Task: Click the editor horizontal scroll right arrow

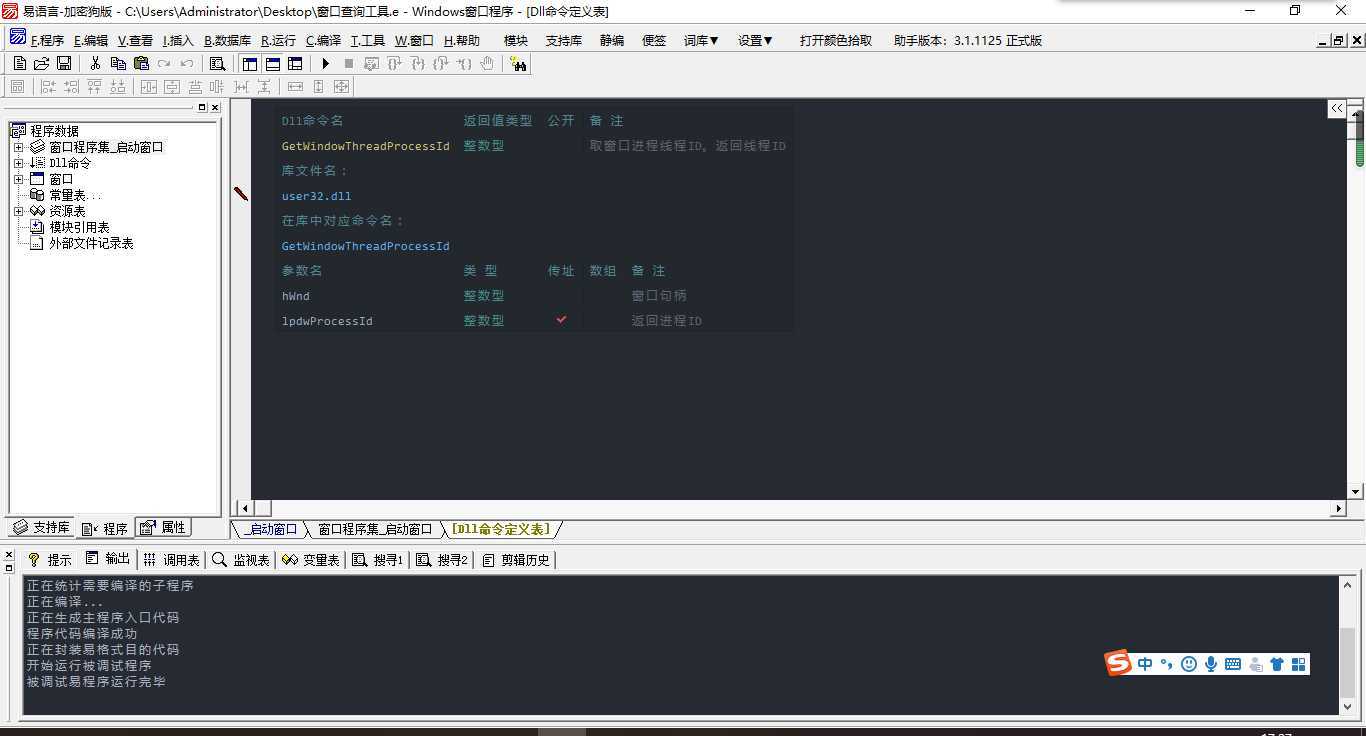Action: tap(1338, 508)
